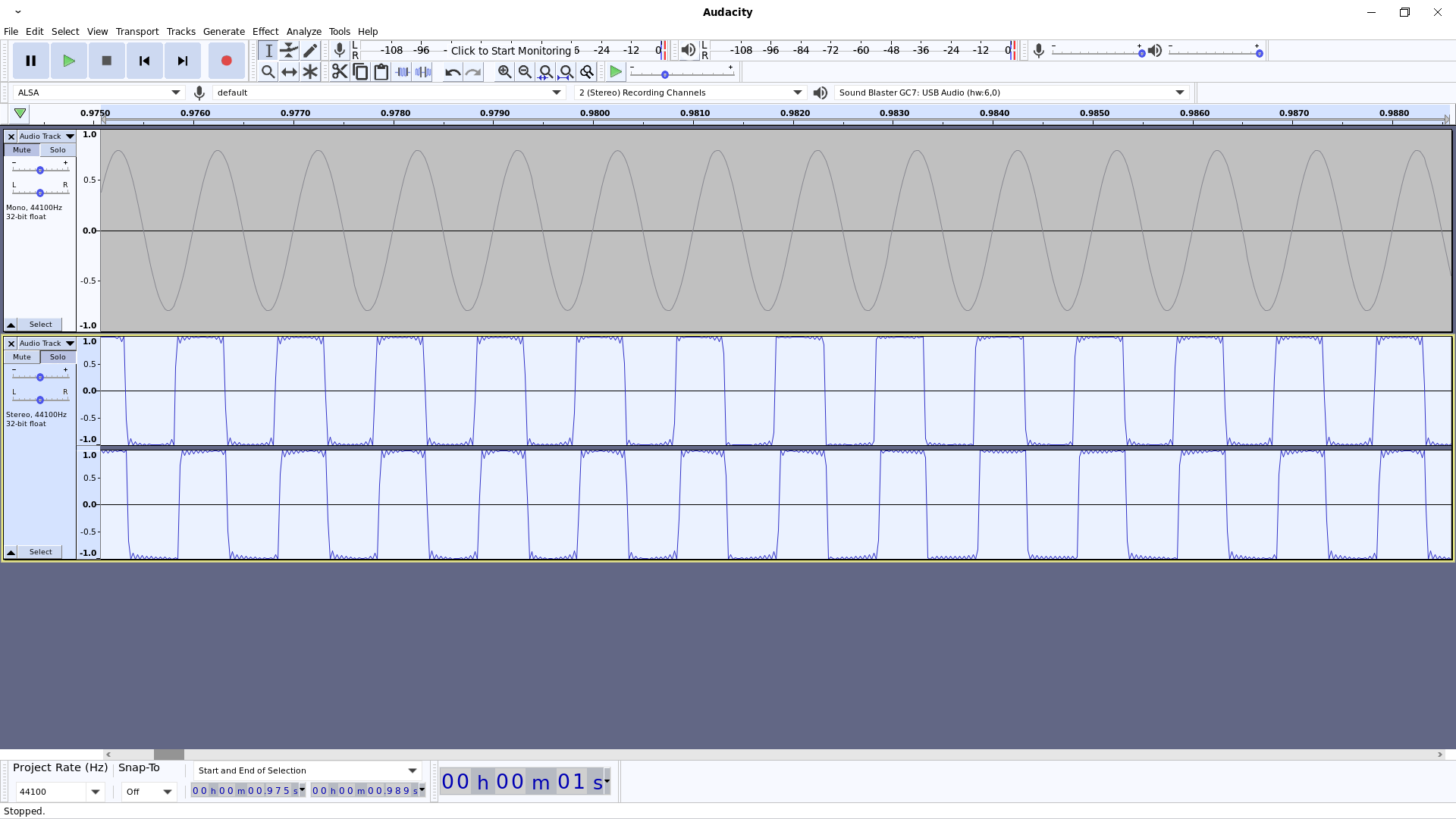This screenshot has width=1456, height=819.
Task: Zoom in using the plus magnifier
Action: click(504, 72)
